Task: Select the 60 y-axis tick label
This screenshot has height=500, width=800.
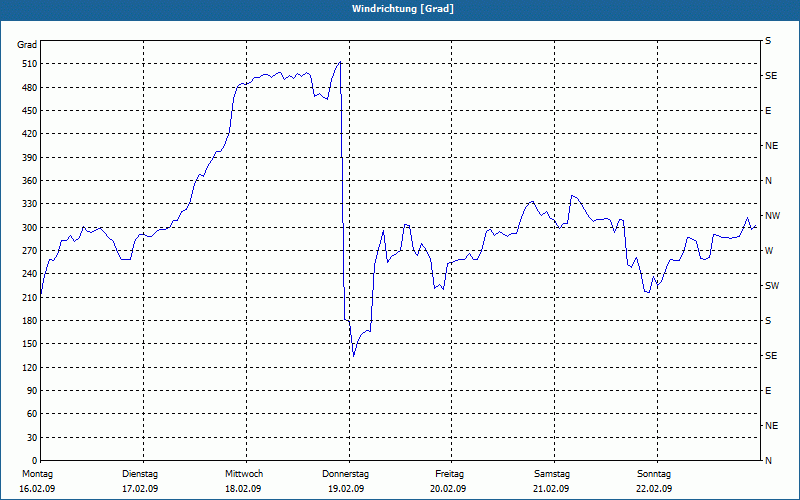Action: pyautogui.click(x=32, y=414)
